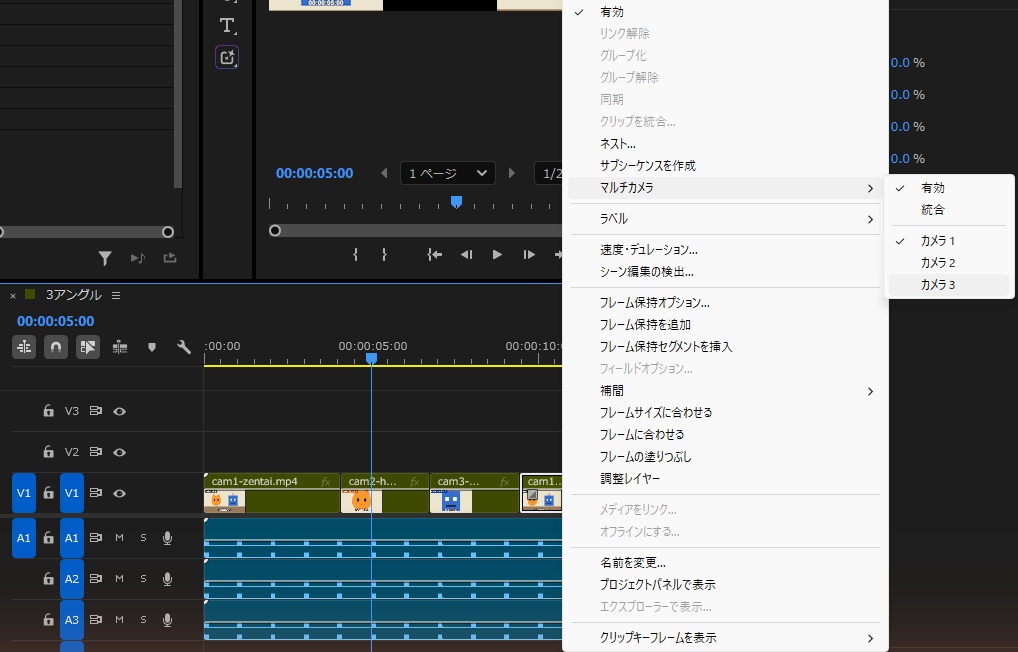Screen dimensions: 1018x652
Task: Toggle A3 track targeting
Action: pyautogui.click(x=72, y=620)
